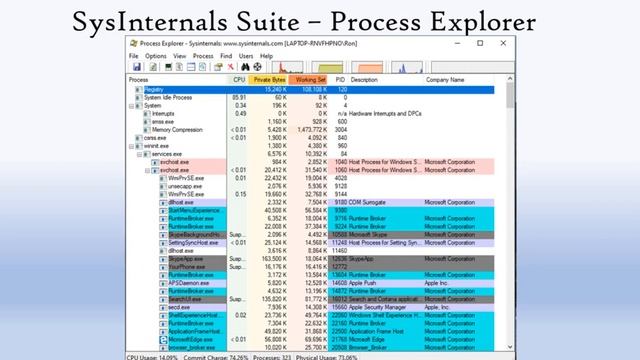Click the icon beside Memory Compression

(147, 130)
